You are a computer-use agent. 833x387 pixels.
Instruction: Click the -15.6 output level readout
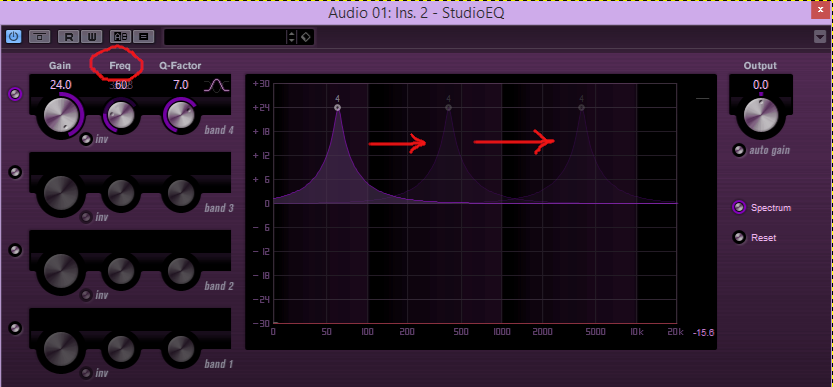[x=703, y=333]
